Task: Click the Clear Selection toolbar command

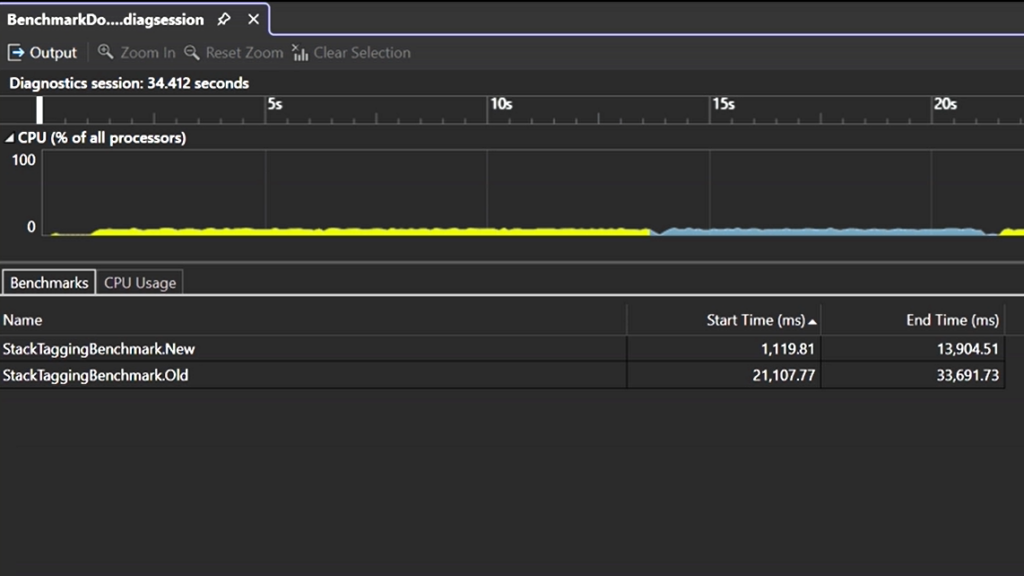Action: (x=363, y=52)
